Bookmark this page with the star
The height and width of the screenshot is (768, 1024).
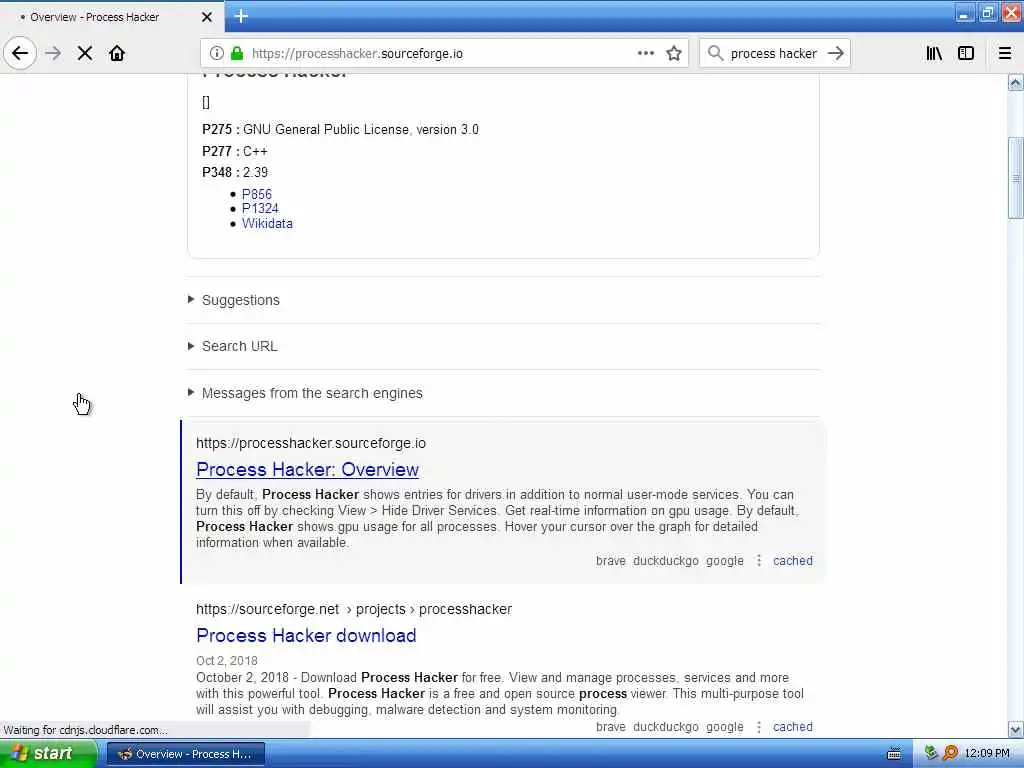674,53
